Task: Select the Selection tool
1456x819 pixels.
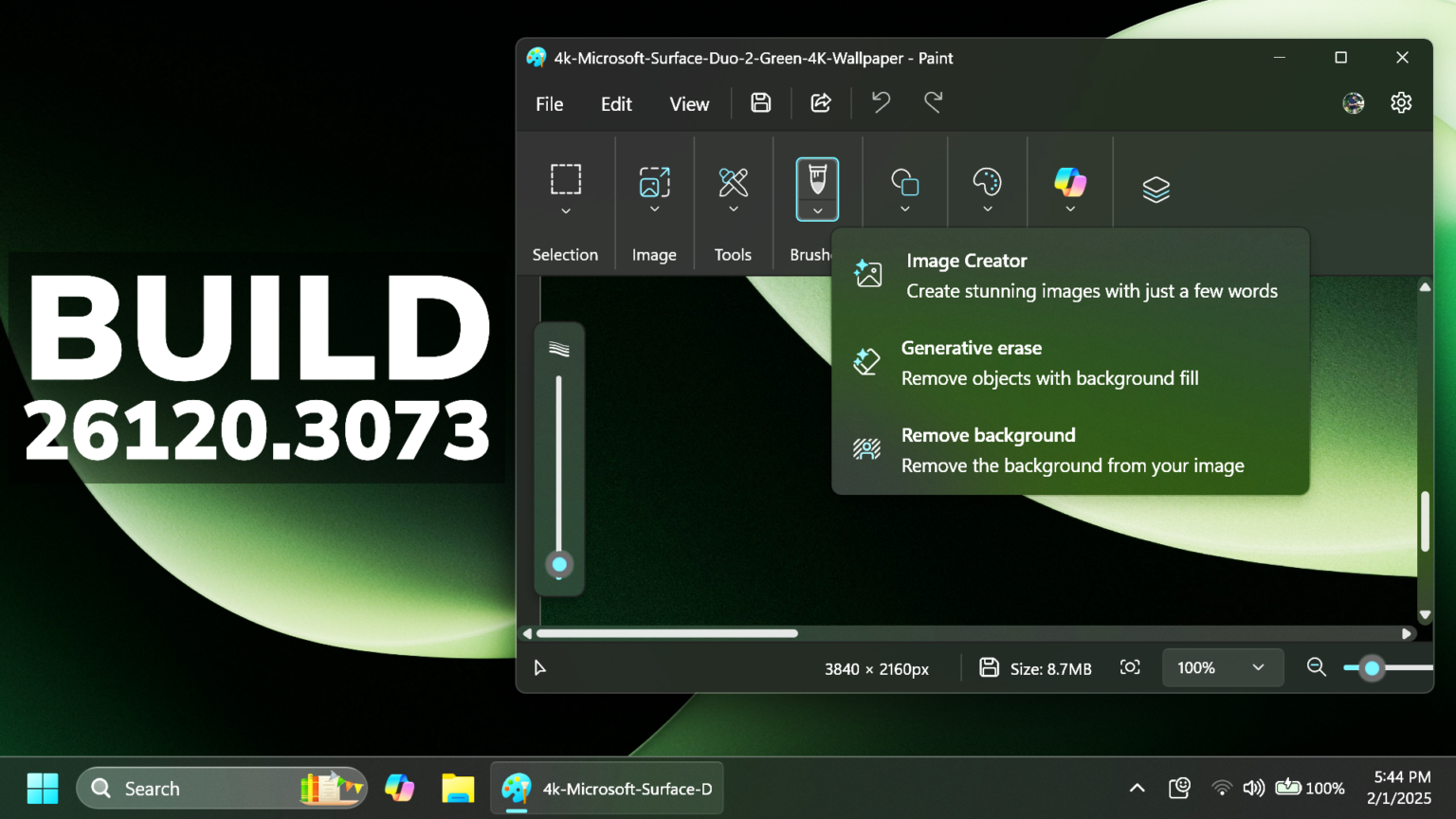Action: coord(565,181)
